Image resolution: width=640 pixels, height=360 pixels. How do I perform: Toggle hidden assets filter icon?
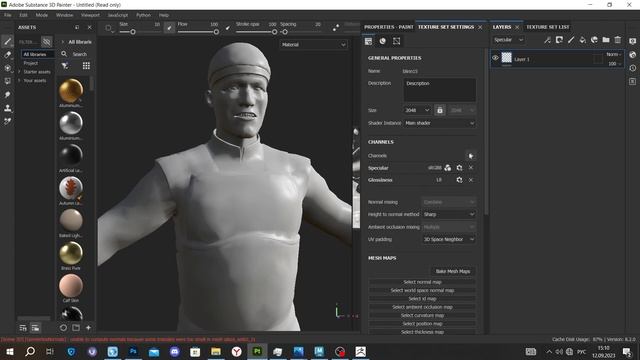pos(47,42)
